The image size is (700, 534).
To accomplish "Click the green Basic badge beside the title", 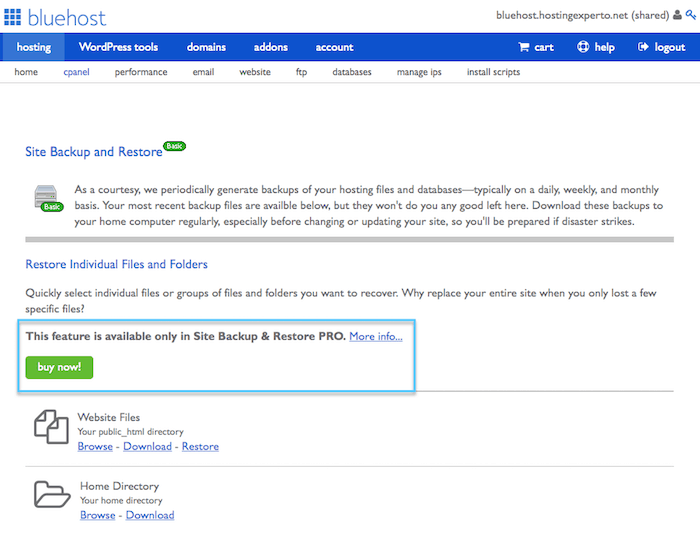I will coord(175,146).
